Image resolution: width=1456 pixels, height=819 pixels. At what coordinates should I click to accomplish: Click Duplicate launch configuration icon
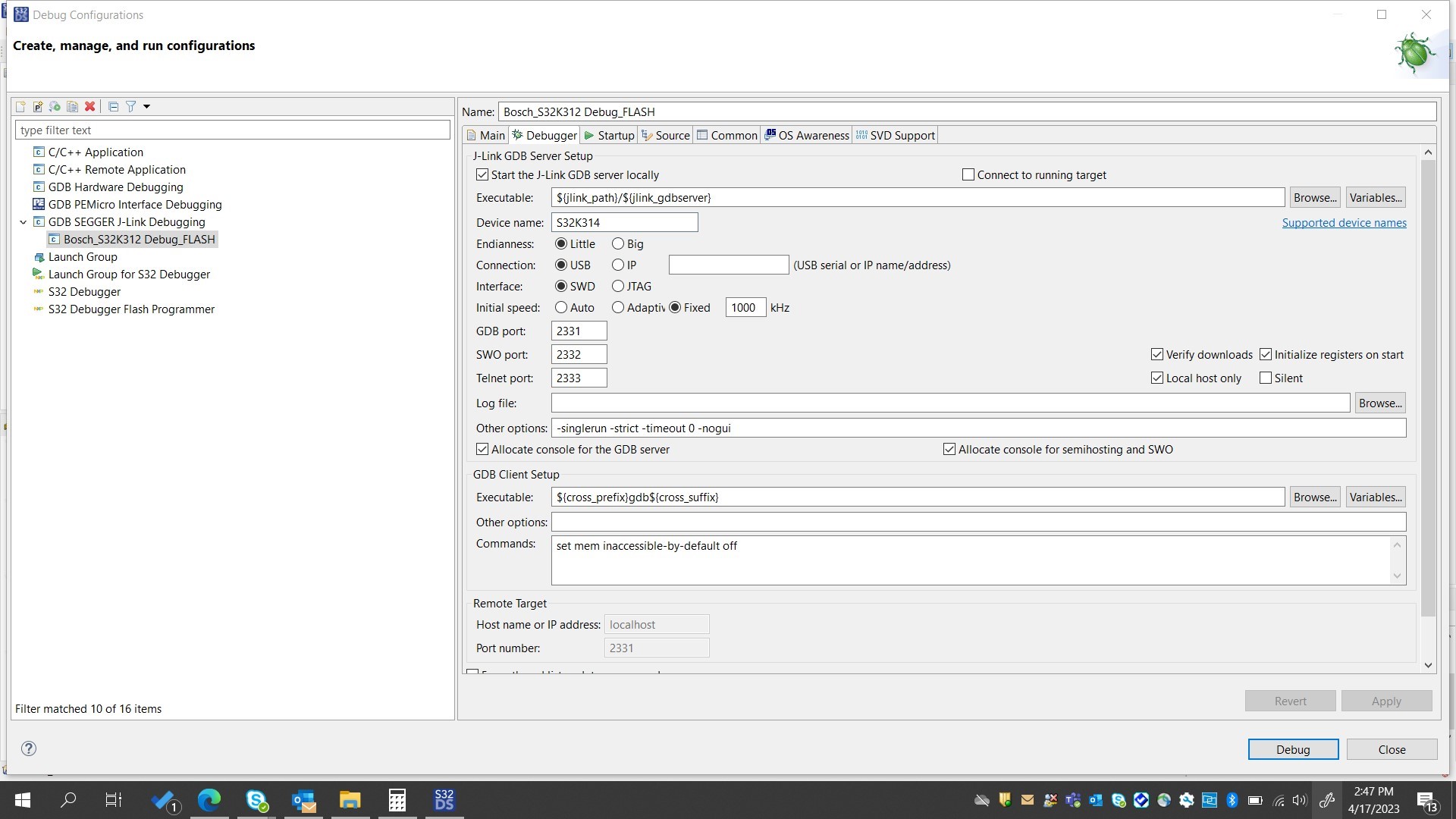coord(72,106)
